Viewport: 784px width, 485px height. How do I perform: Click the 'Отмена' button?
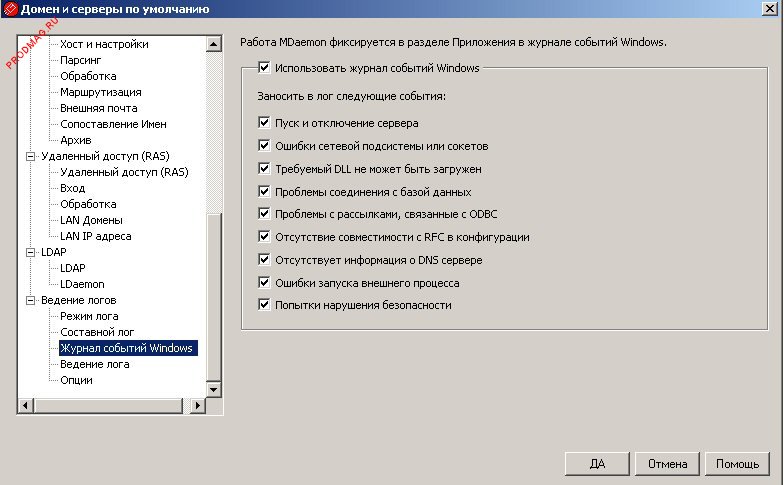[x=667, y=464]
